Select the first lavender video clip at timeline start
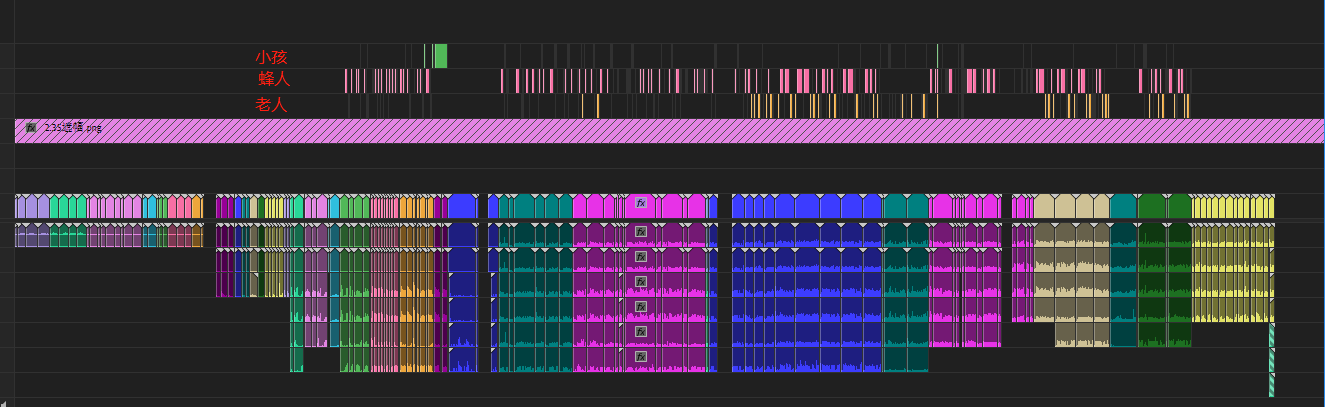The height and width of the screenshot is (407, 1325). (20, 208)
